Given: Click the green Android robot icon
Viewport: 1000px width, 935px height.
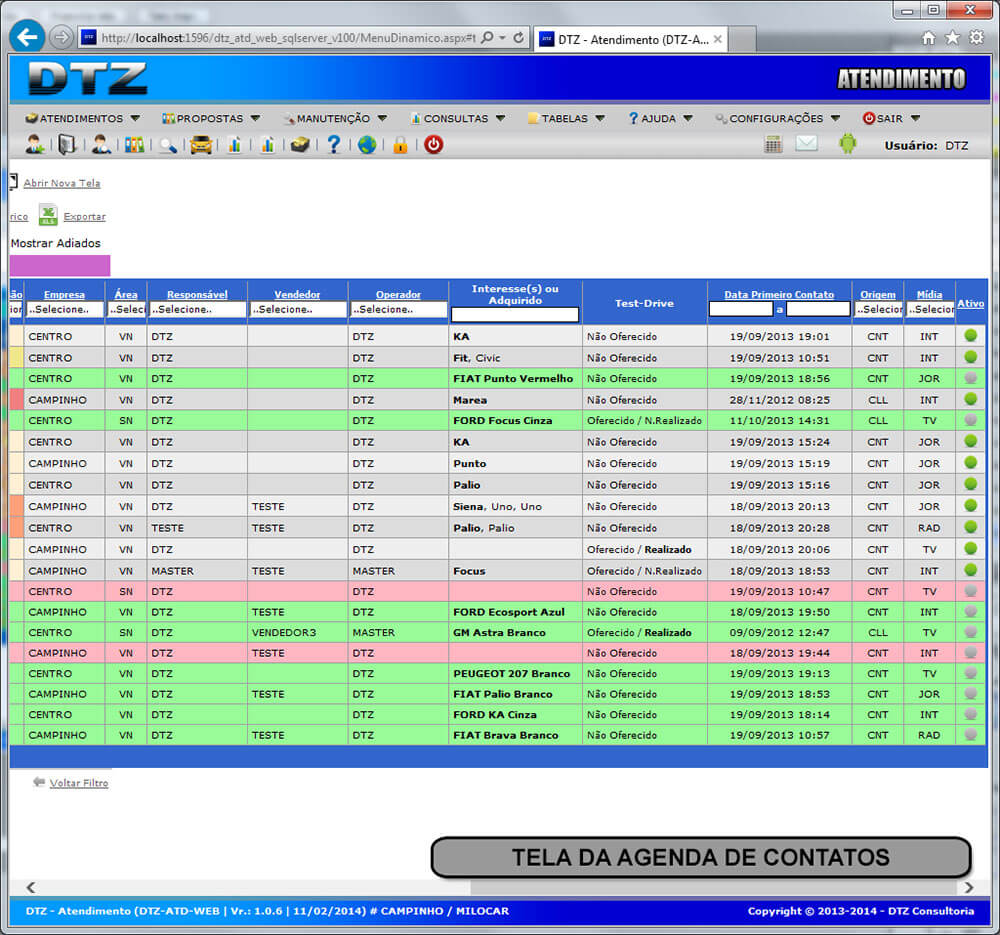Looking at the screenshot, I should point(847,144).
